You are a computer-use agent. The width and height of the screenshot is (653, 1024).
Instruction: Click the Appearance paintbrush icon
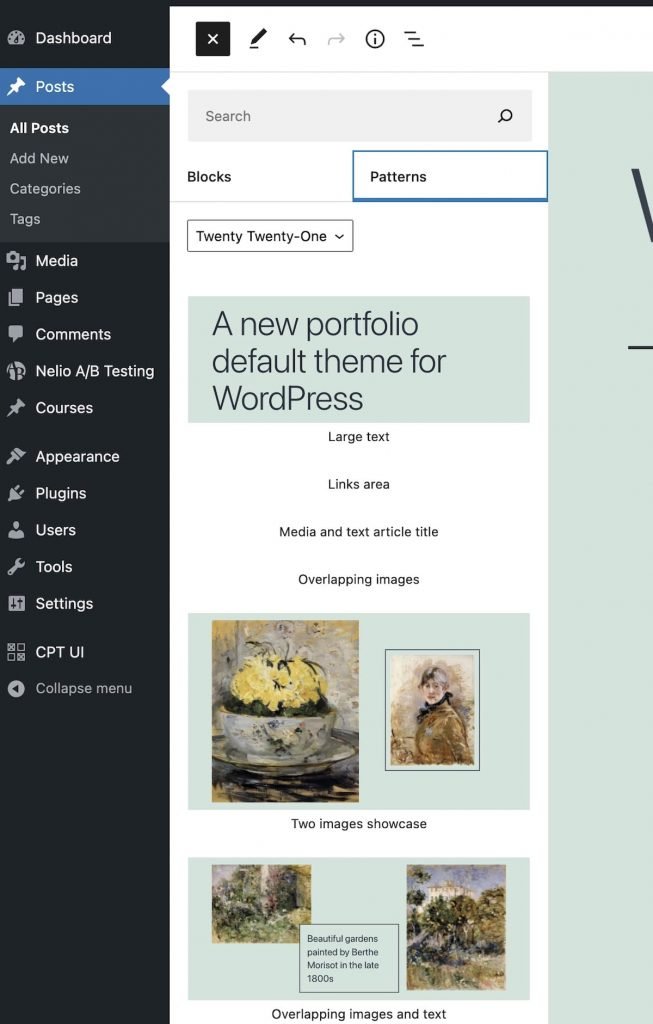pos(16,456)
